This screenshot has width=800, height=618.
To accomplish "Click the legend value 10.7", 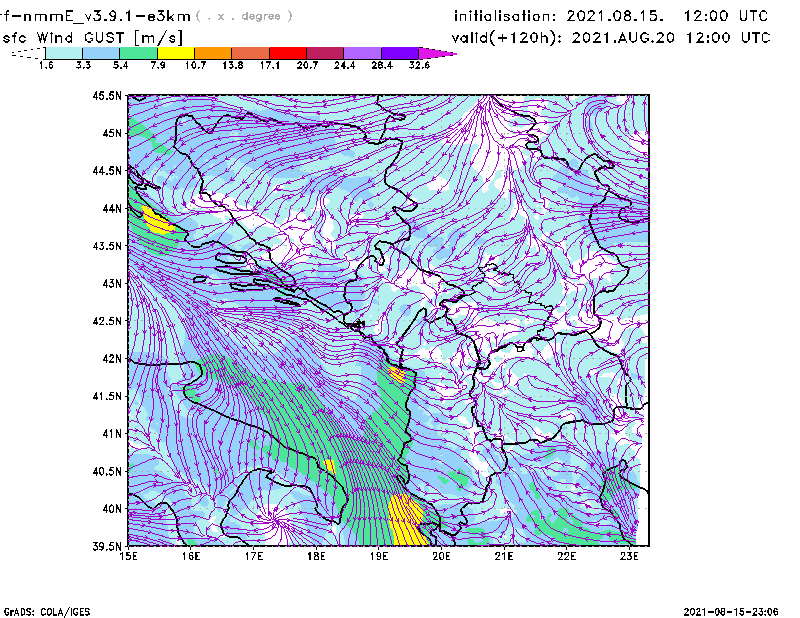I will pyautogui.click(x=195, y=65).
